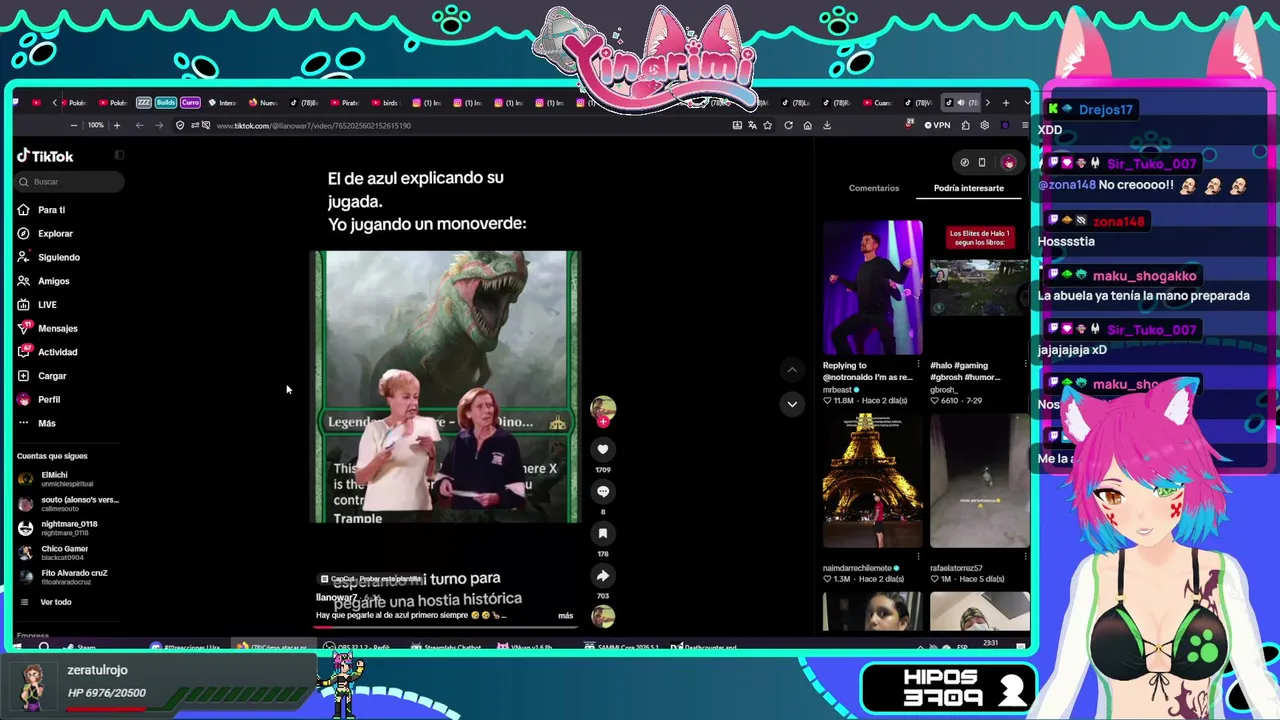Click Cargar upload option
Viewport: 1280px width, 720px height.
42,376
